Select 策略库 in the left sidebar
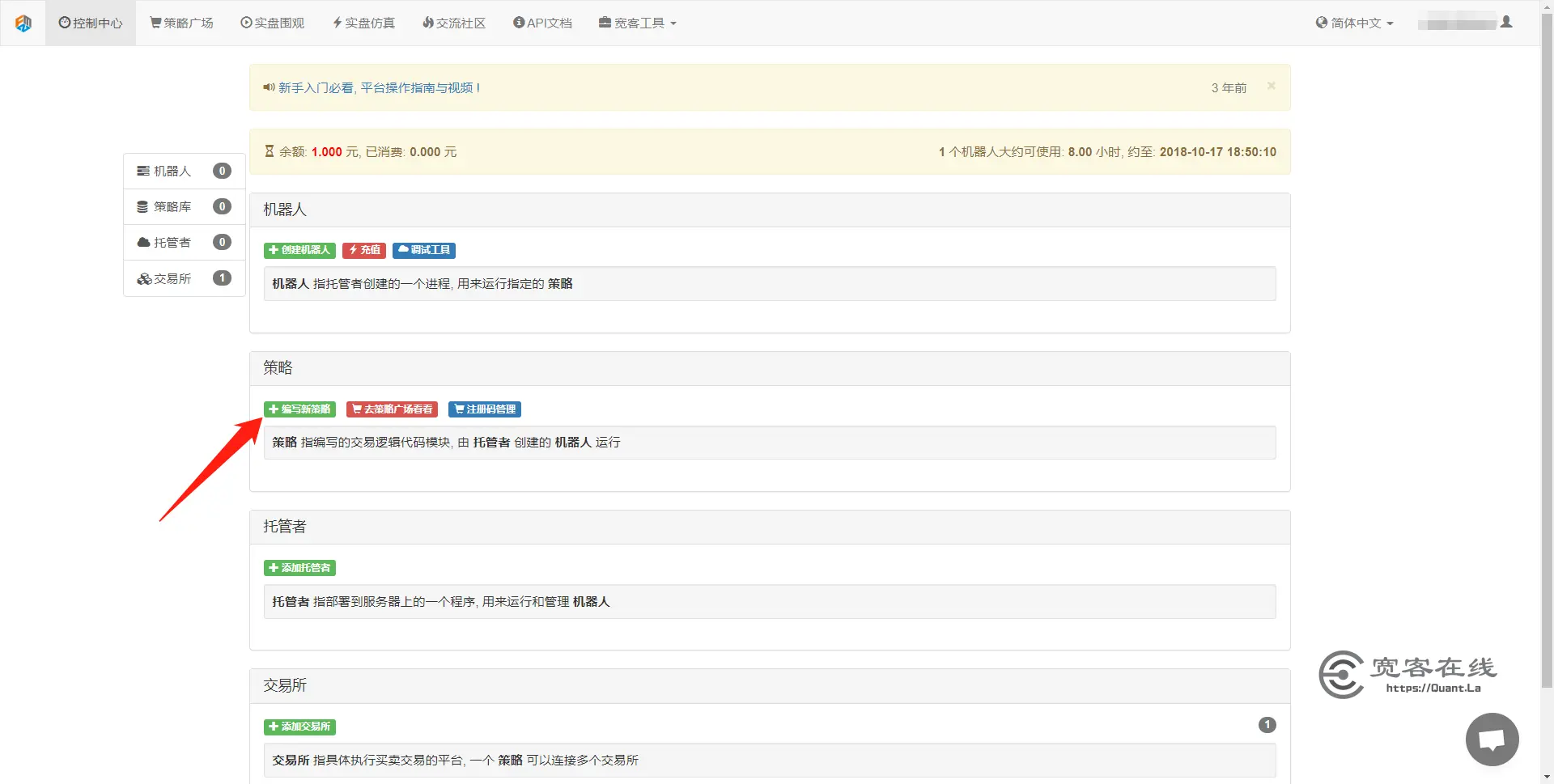 (x=185, y=206)
